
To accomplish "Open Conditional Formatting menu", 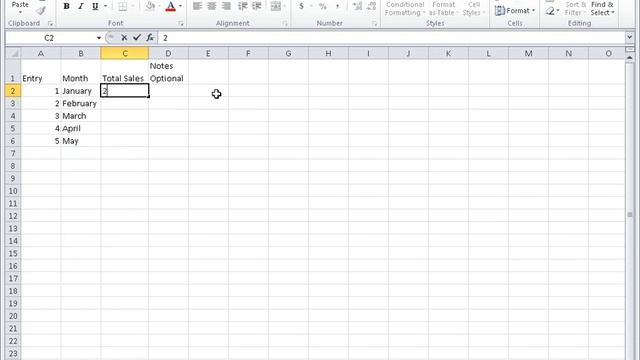I will 404,9.
